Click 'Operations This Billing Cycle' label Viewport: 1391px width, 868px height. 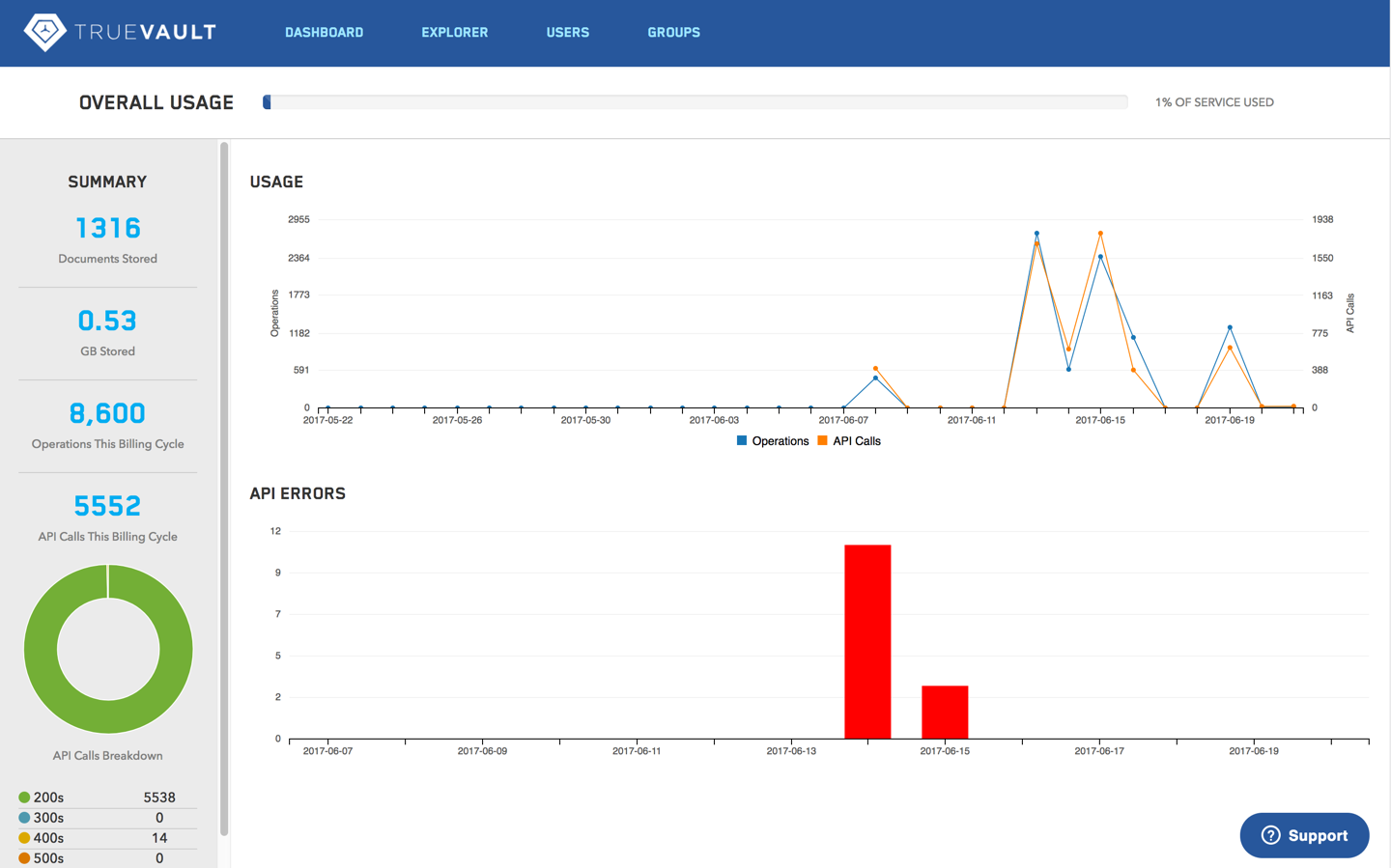click(107, 444)
